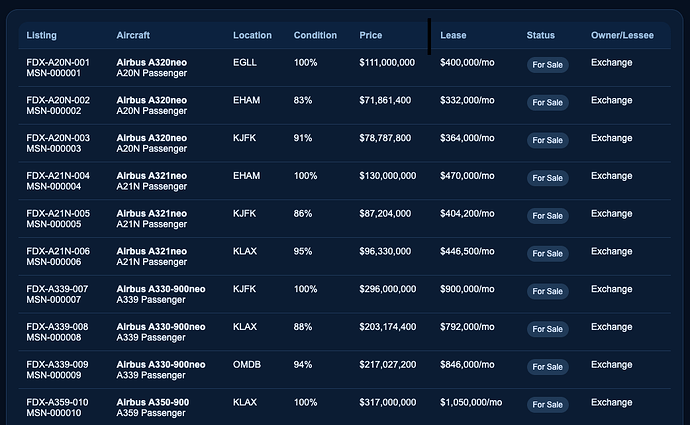
Task: Click the Price column header
Action: [371, 35]
